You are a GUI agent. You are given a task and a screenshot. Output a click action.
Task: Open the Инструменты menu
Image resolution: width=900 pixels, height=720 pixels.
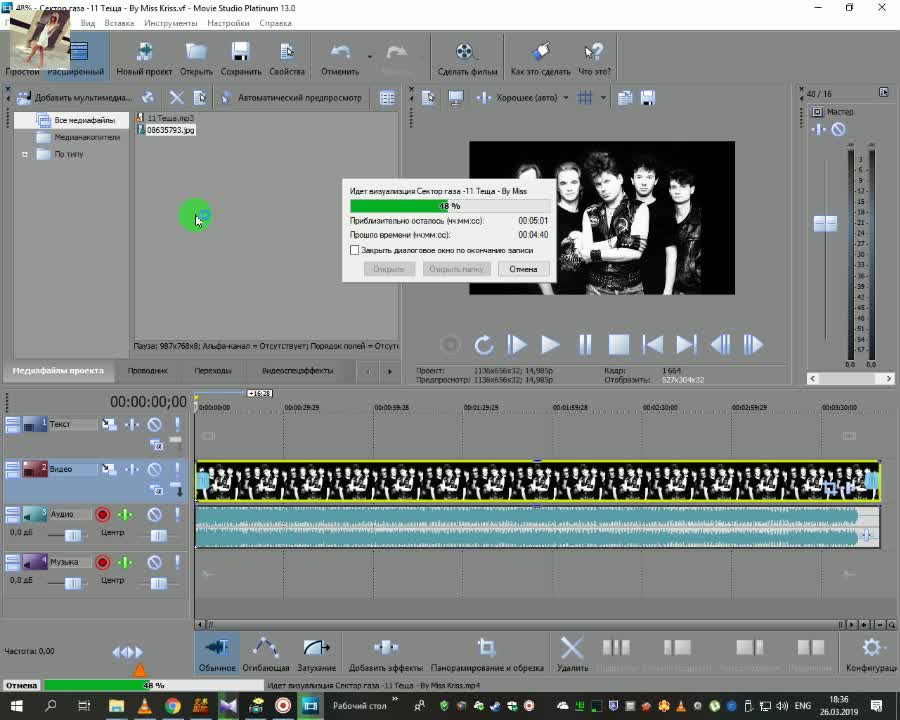[x=170, y=22]
